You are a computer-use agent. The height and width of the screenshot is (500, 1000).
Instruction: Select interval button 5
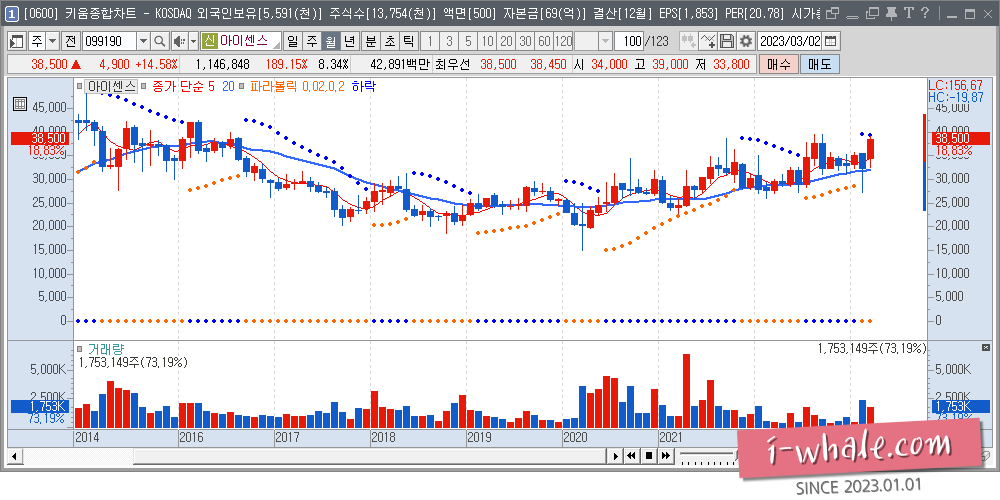point(469,41)
